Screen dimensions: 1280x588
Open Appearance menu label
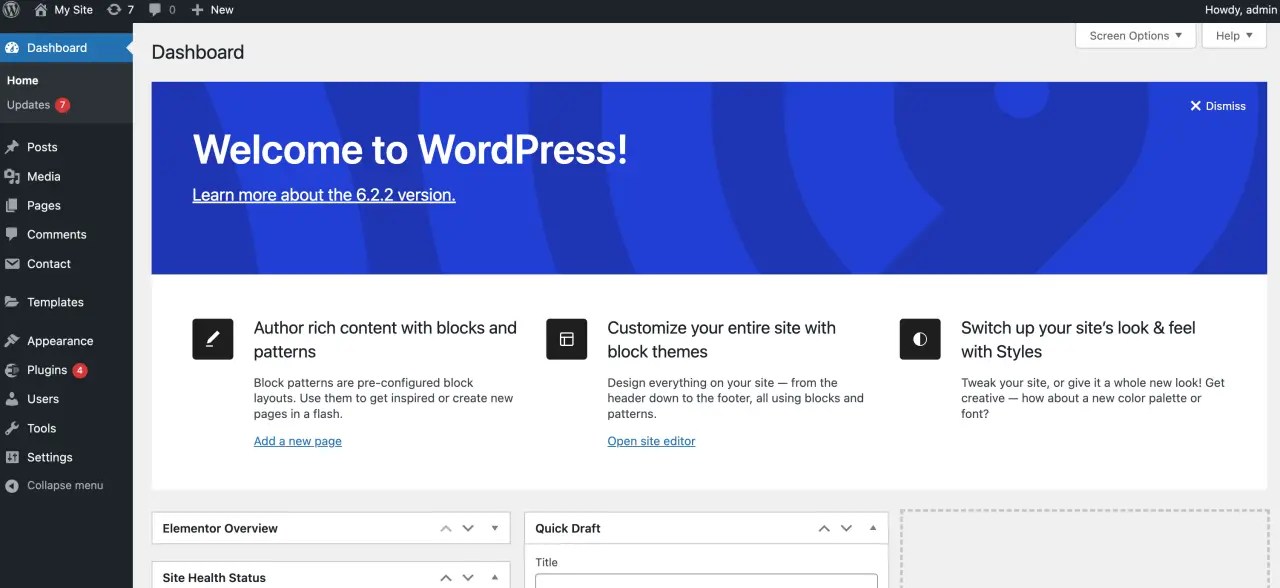[60, 341]
